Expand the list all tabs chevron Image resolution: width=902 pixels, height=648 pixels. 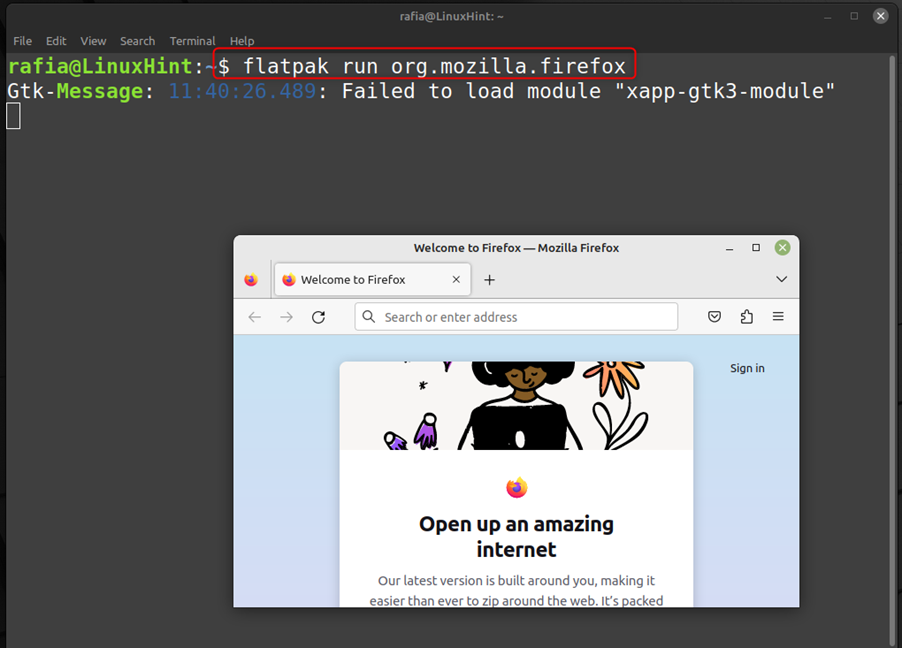point(781,279)
